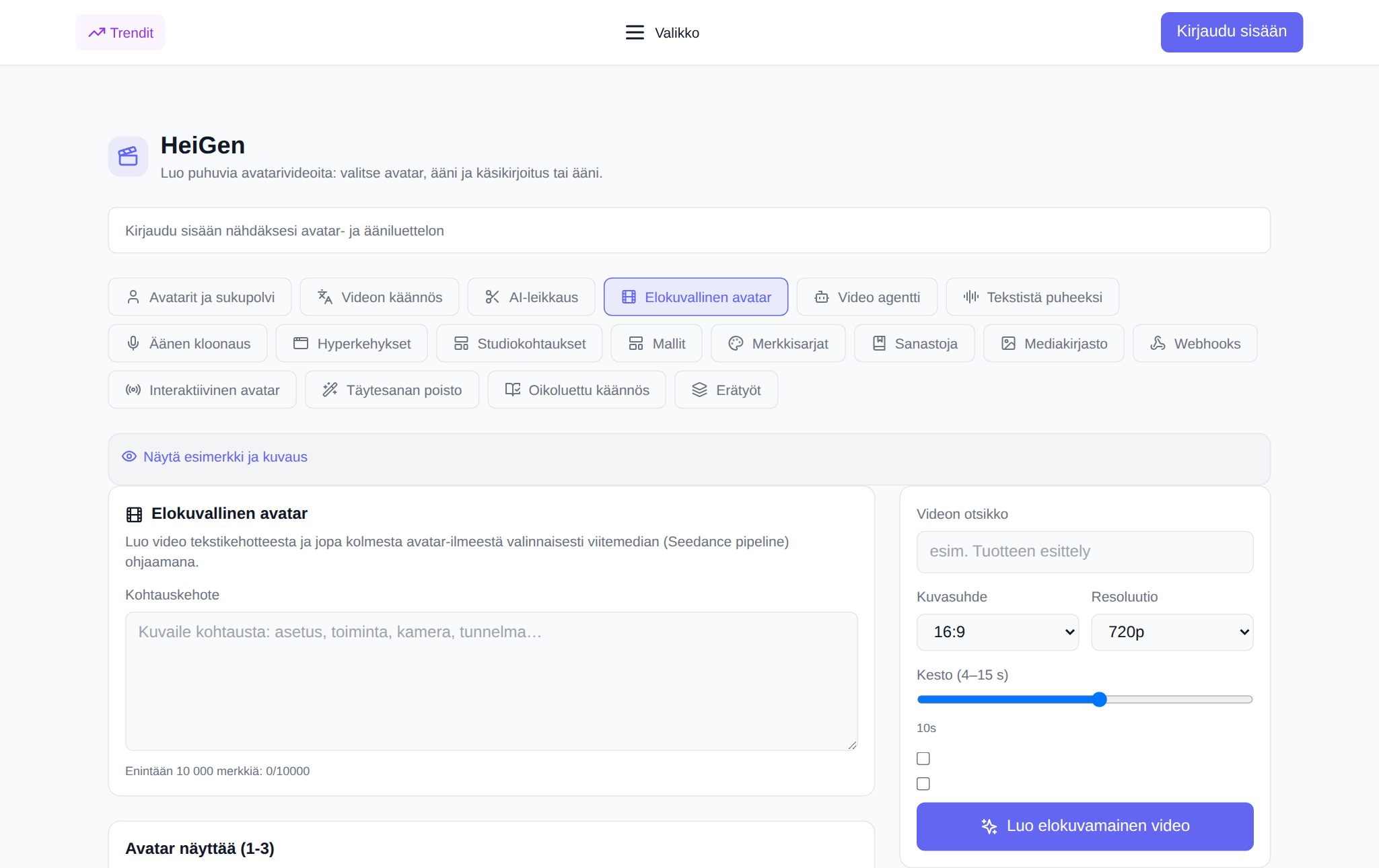Click the "Kesto (4–15 s)" label
Image resolution: width=1379 pixels, height=868 pixels.
point(962,675)
